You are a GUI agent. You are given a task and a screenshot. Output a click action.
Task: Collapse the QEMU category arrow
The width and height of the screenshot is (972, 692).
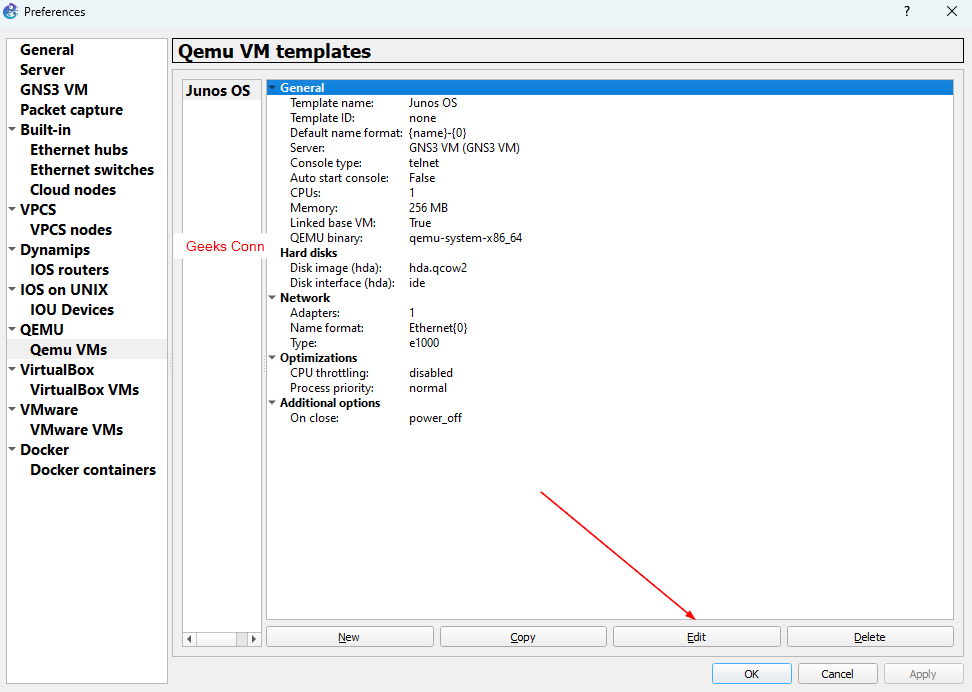12,330
